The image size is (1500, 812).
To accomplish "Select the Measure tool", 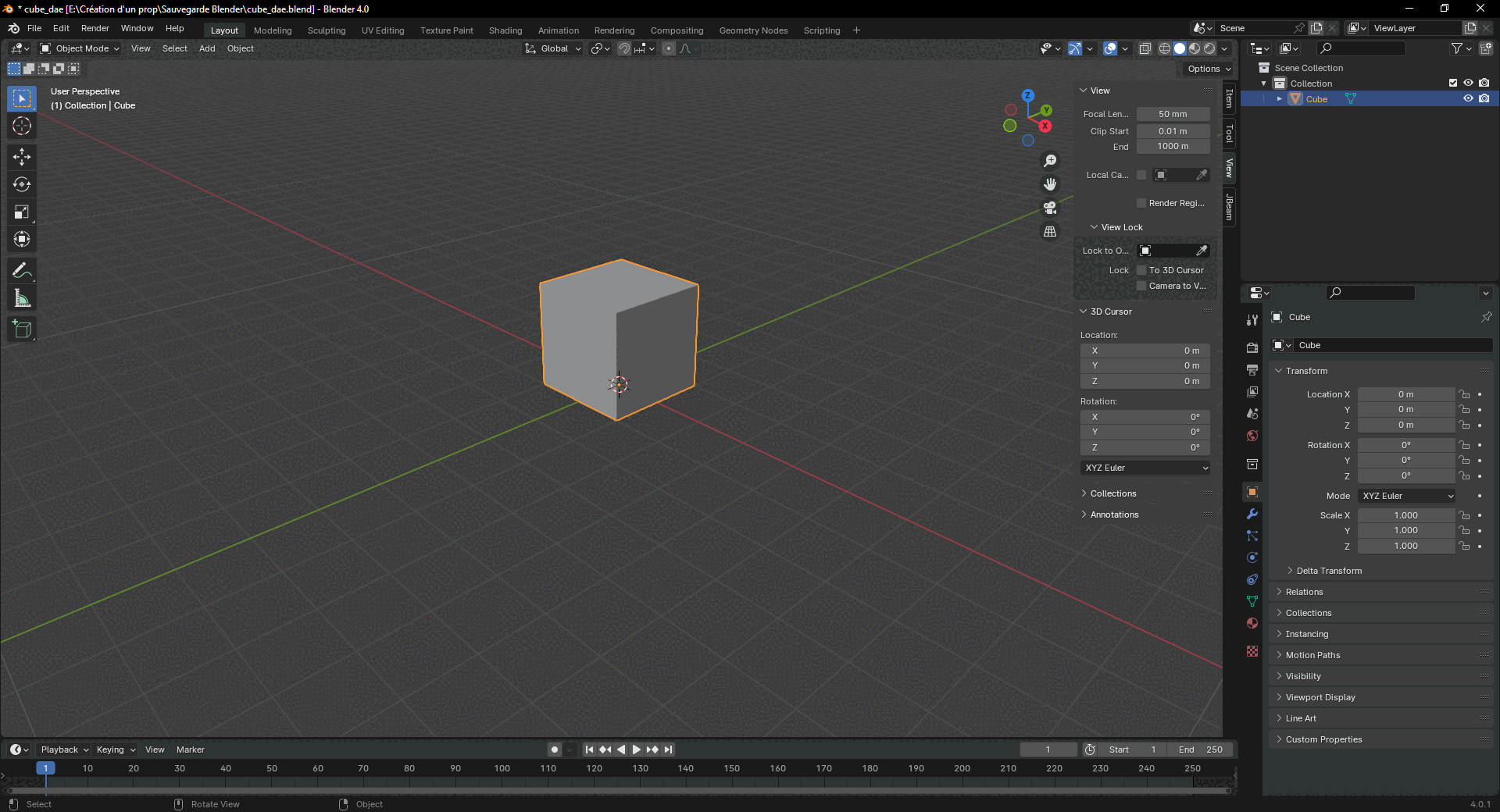I will [22, 298].
